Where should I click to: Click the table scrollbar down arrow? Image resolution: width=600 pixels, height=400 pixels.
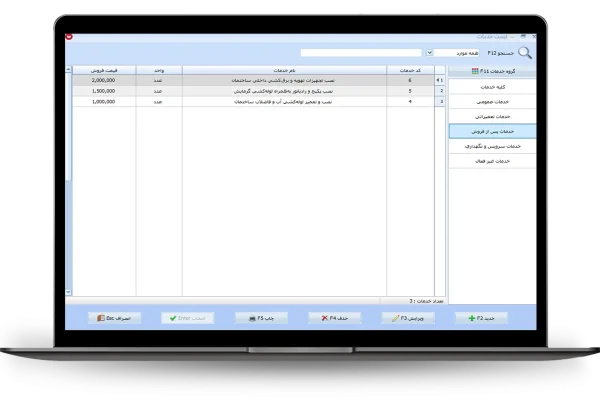(68, 292)
